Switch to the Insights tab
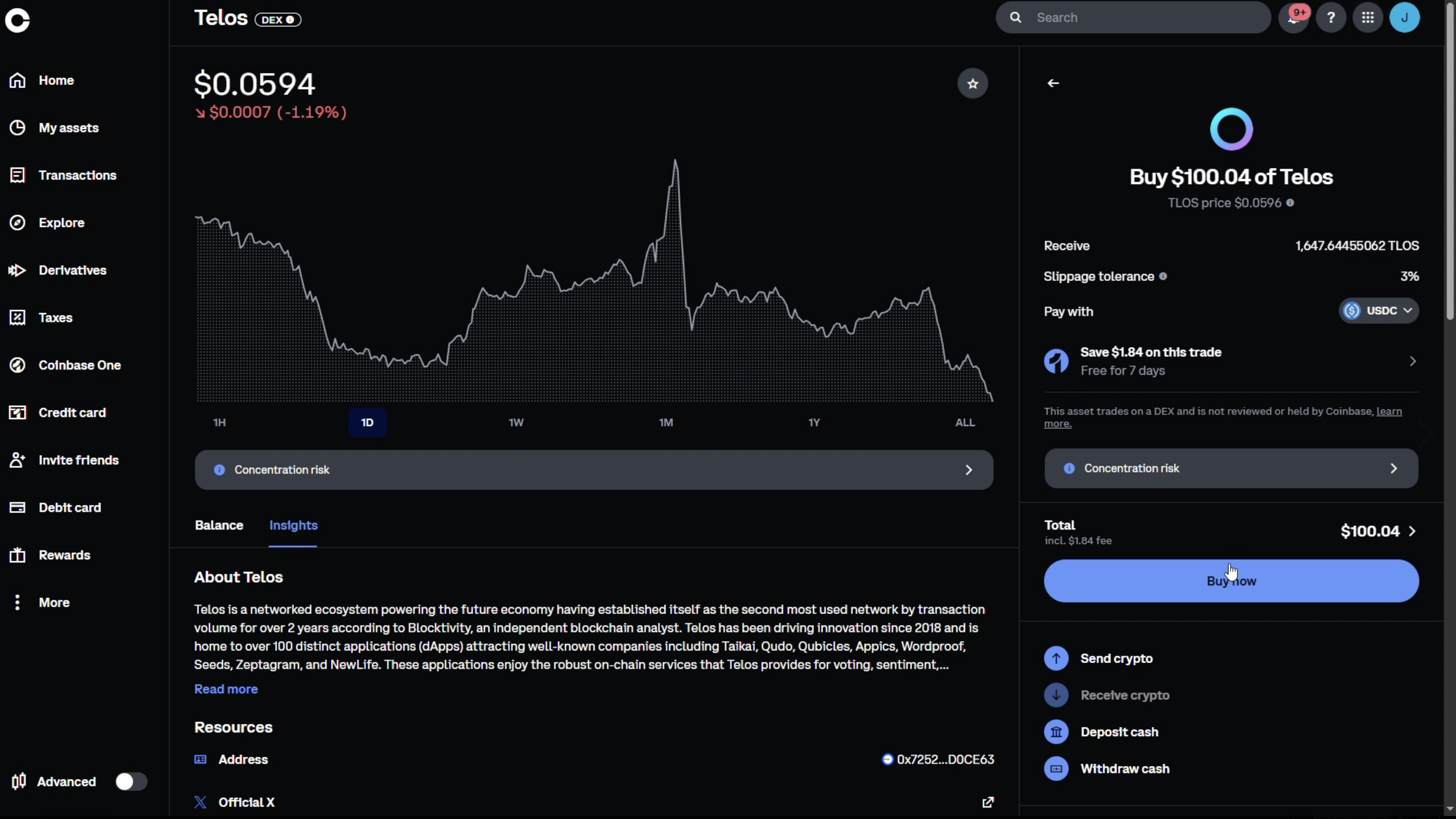 [x=293, y=525]
